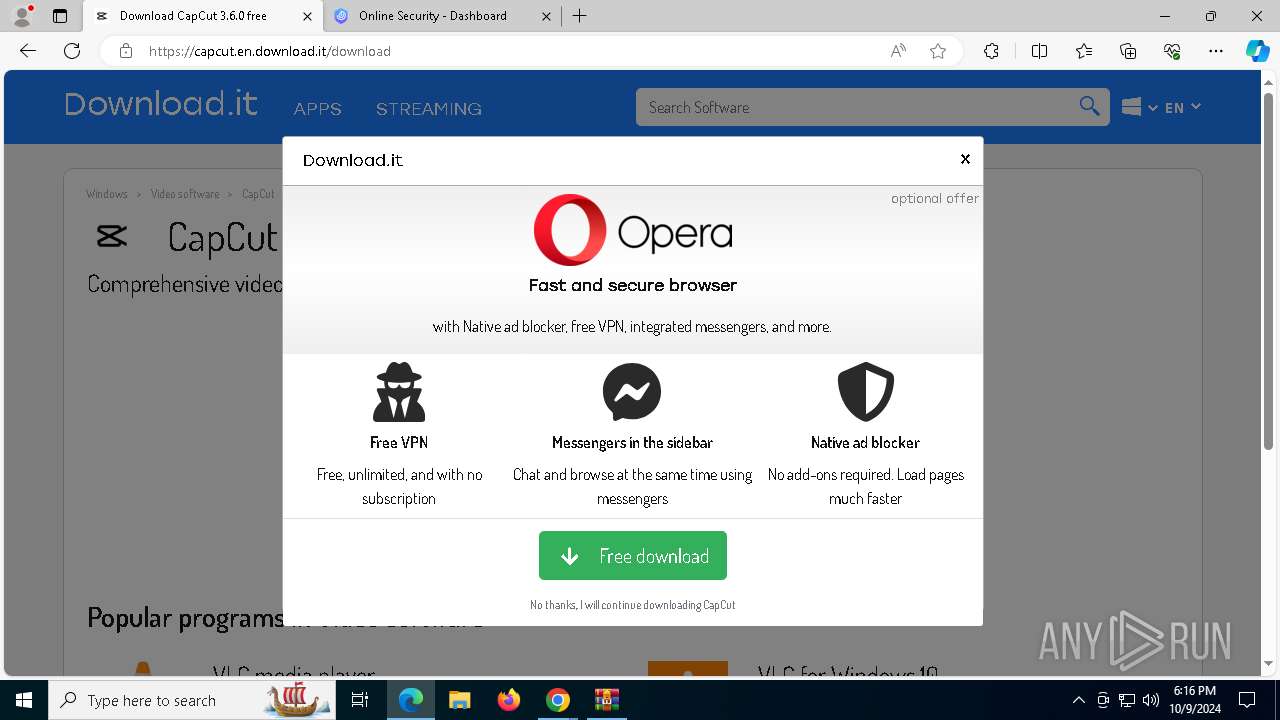Open the Favorites list icon

tap(1084, 51)
